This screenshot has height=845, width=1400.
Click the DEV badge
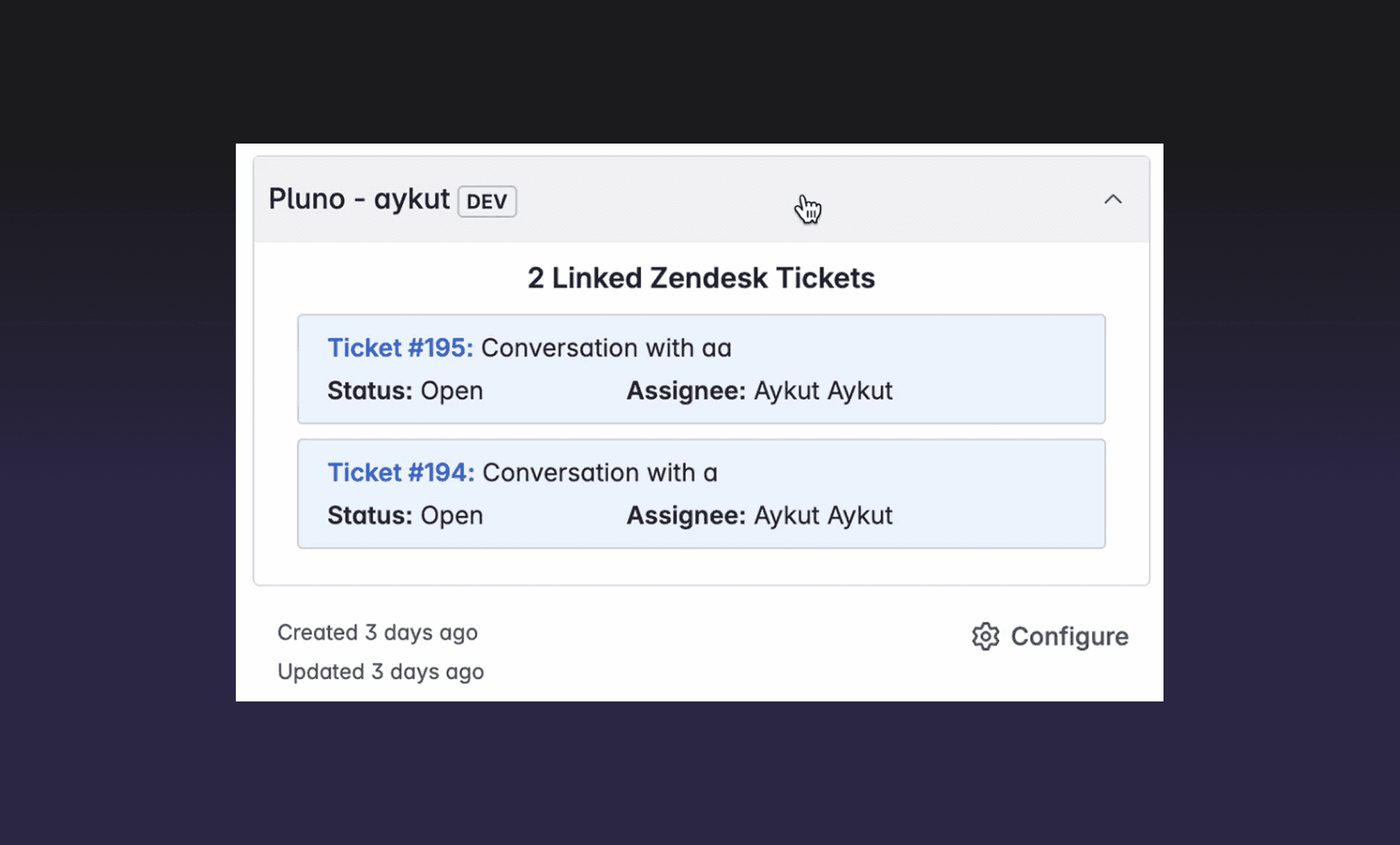pos(487,201)
